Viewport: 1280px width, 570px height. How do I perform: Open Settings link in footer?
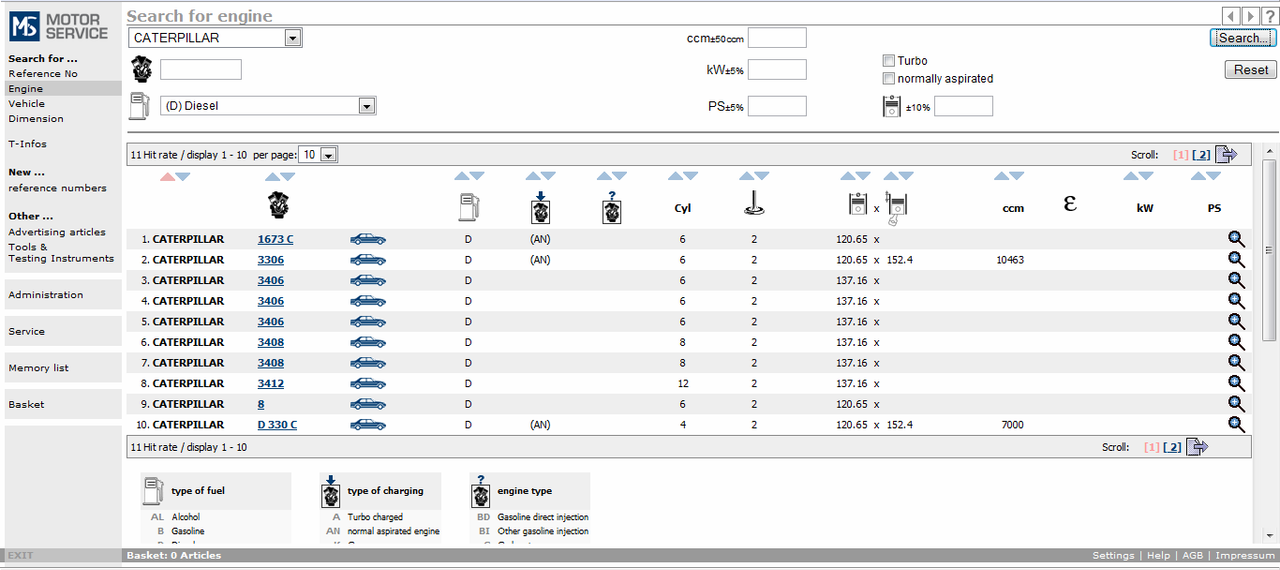(1113, 555)
